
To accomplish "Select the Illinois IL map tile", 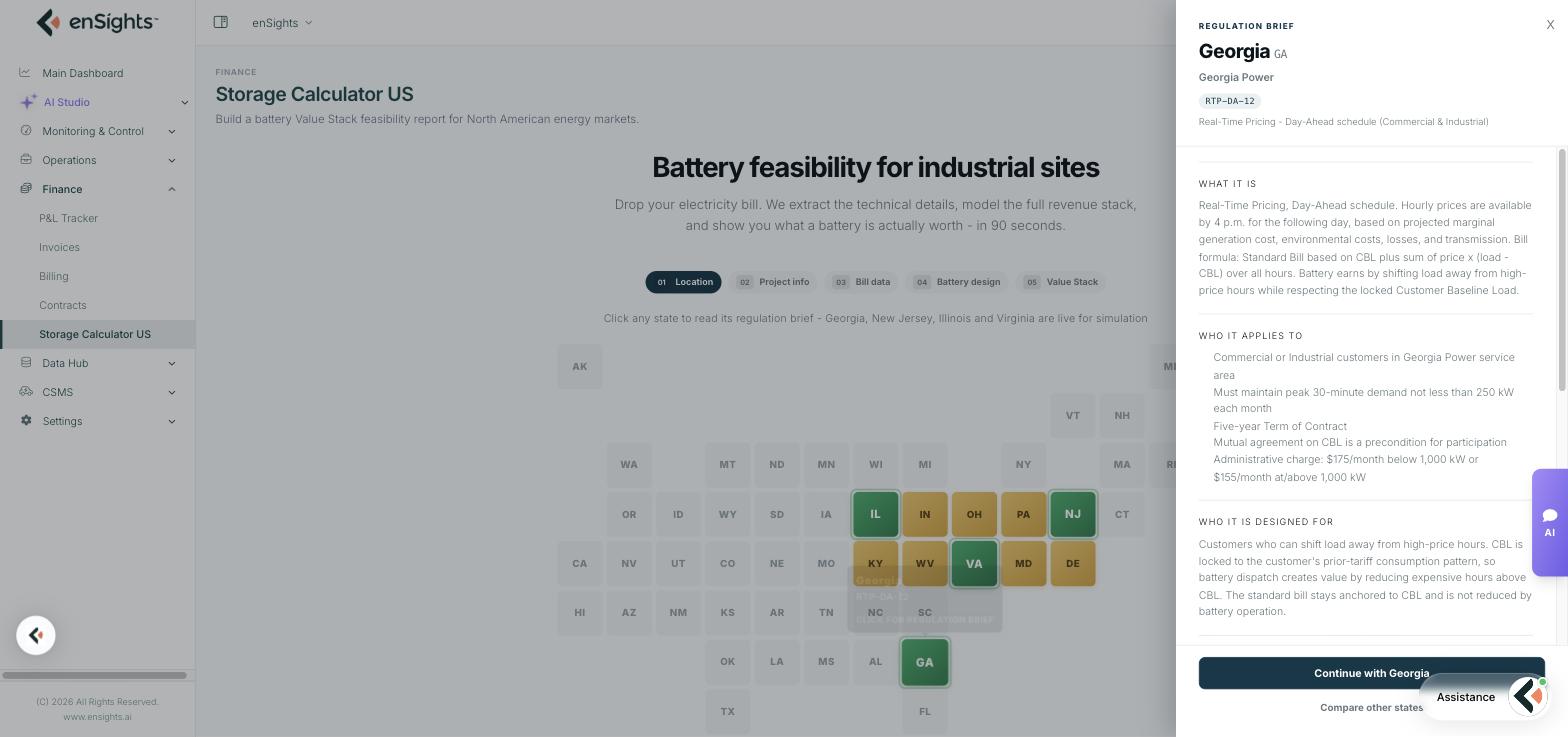I will click(875, 514).
